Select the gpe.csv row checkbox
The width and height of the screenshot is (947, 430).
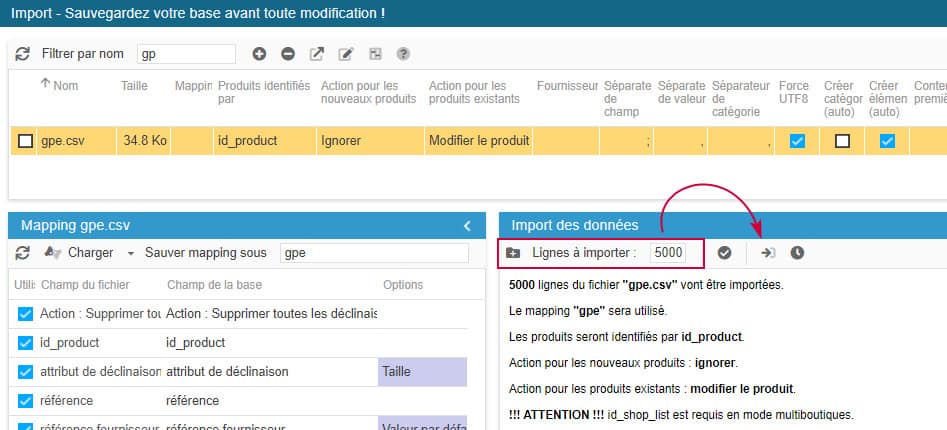pos(26,141)
